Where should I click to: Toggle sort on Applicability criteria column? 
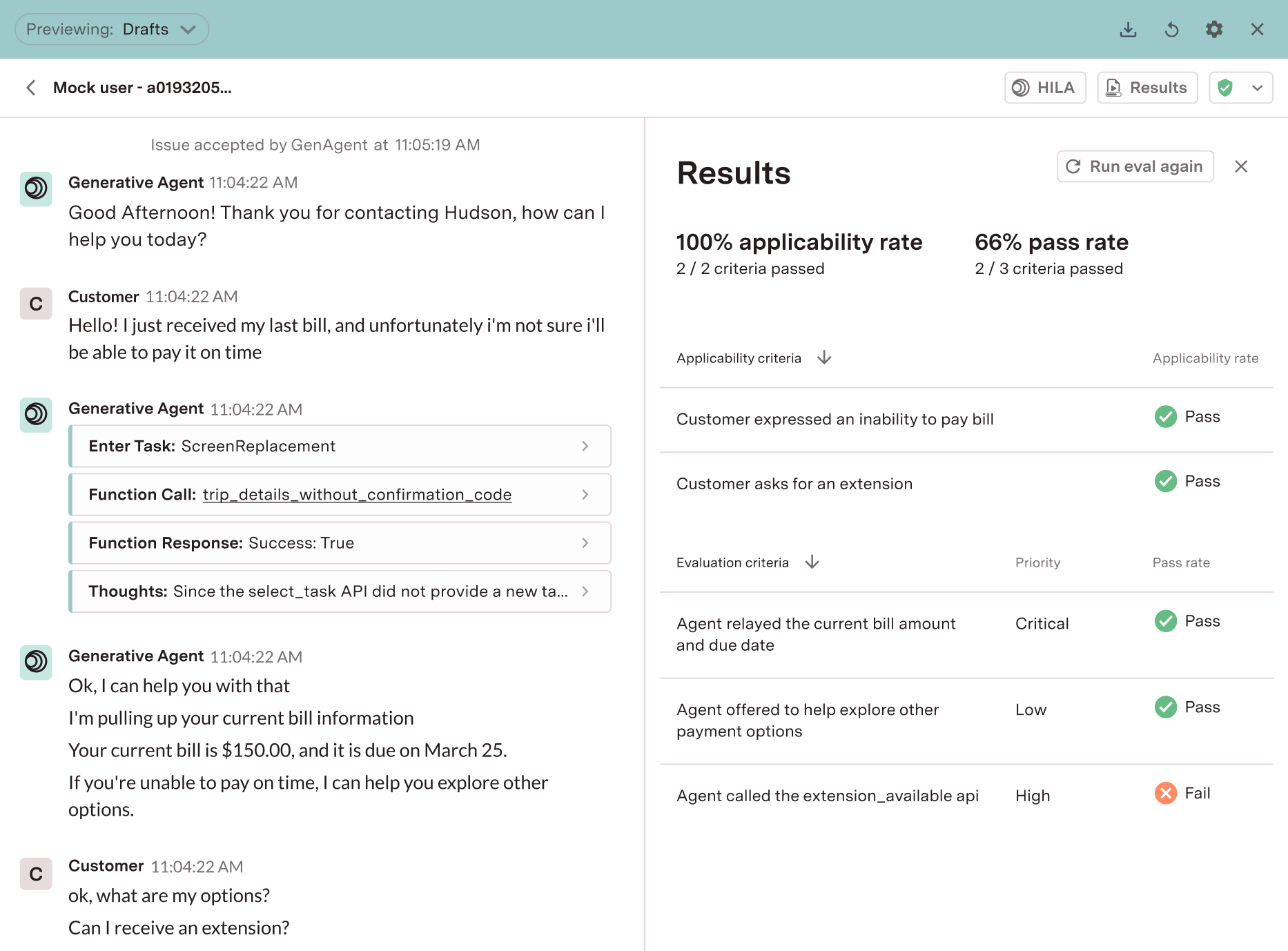tap(824, 357)
